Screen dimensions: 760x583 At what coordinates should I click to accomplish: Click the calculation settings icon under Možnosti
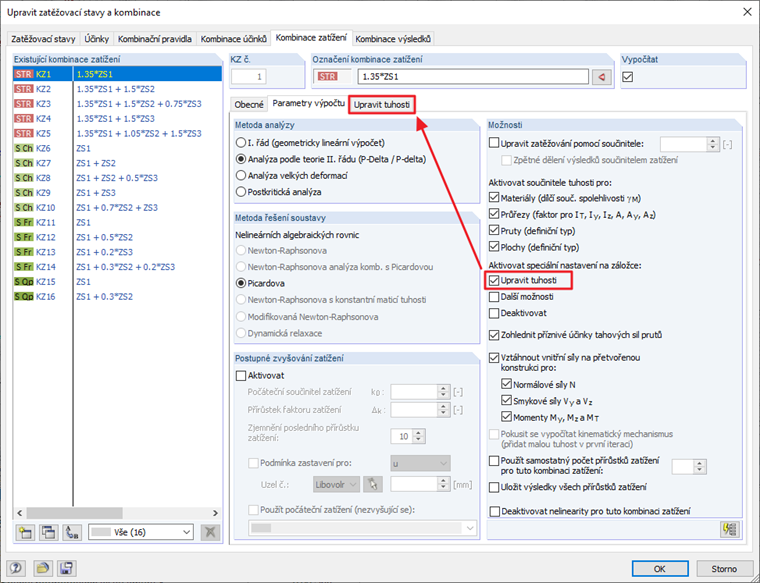[730, 529]
